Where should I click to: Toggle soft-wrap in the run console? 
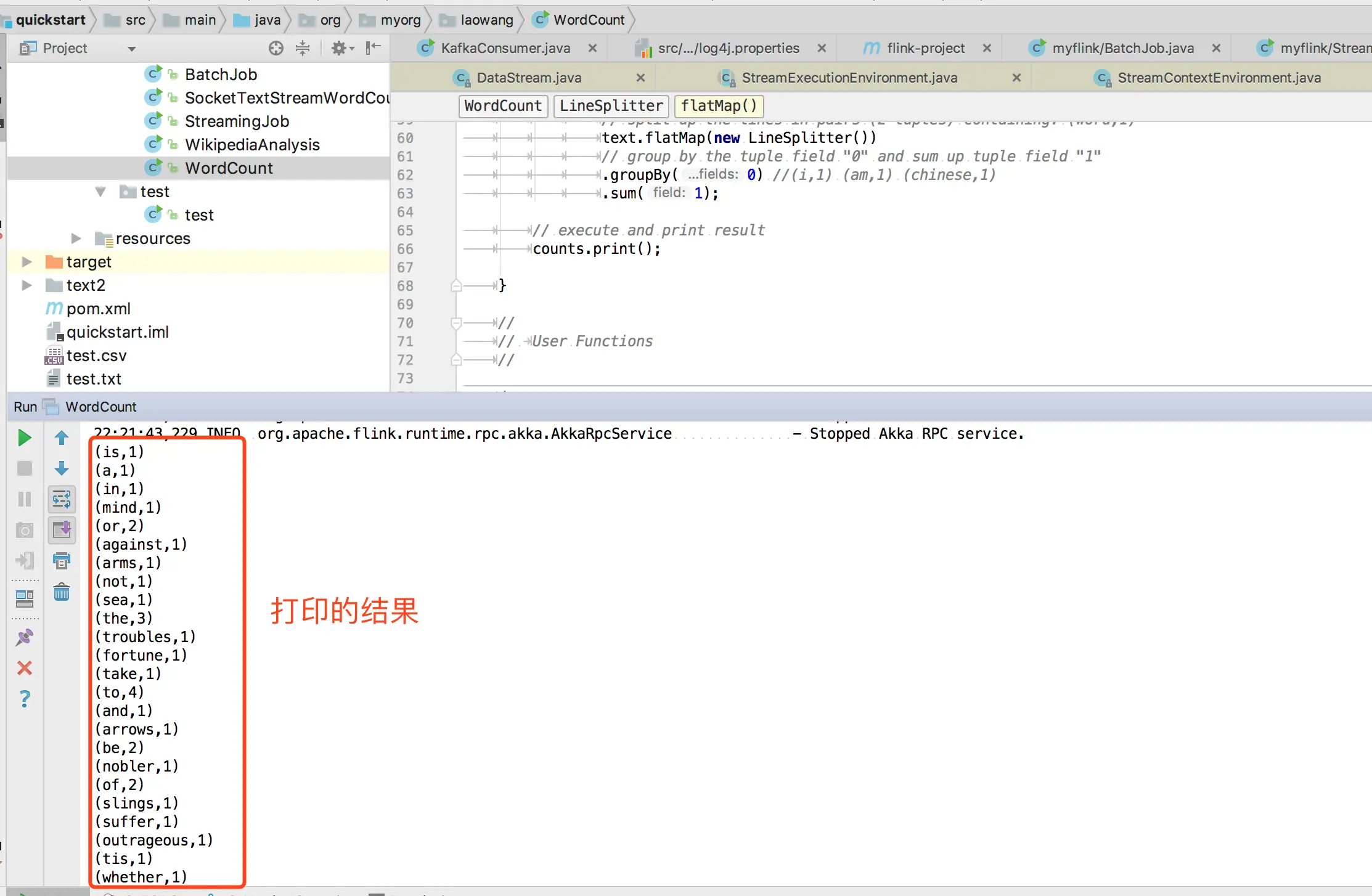(62, 499)
